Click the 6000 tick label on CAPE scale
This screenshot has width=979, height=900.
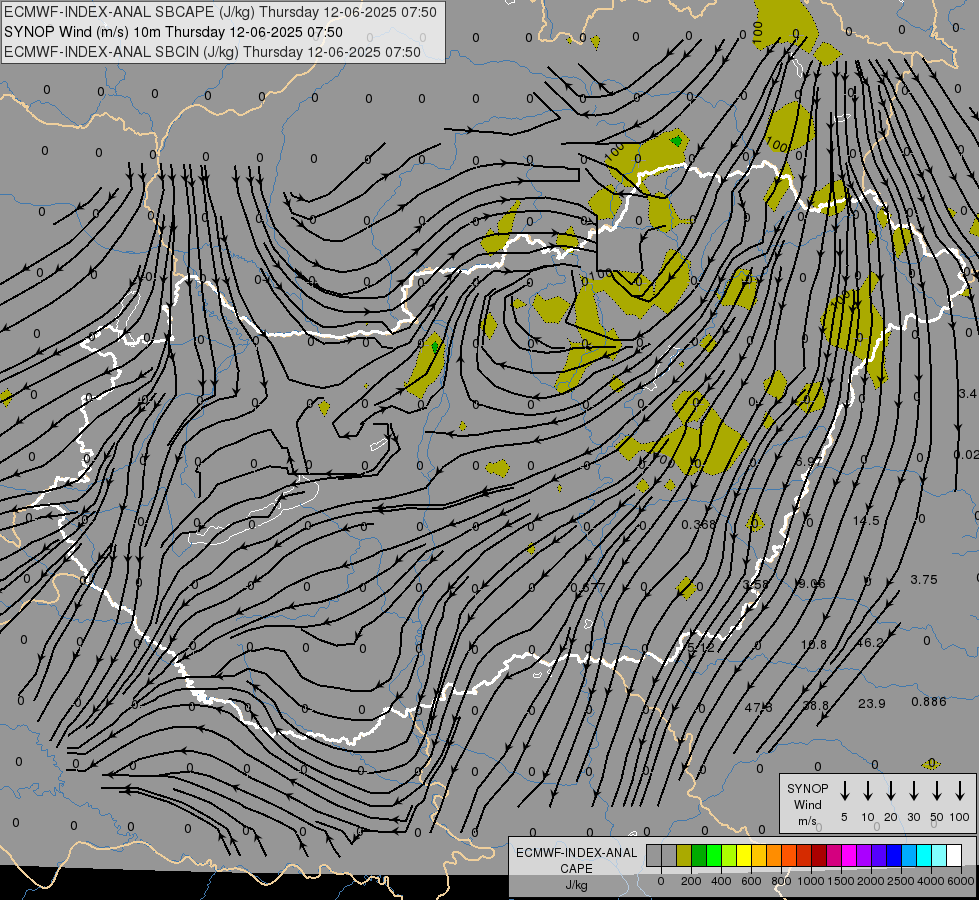click(961, 881)
